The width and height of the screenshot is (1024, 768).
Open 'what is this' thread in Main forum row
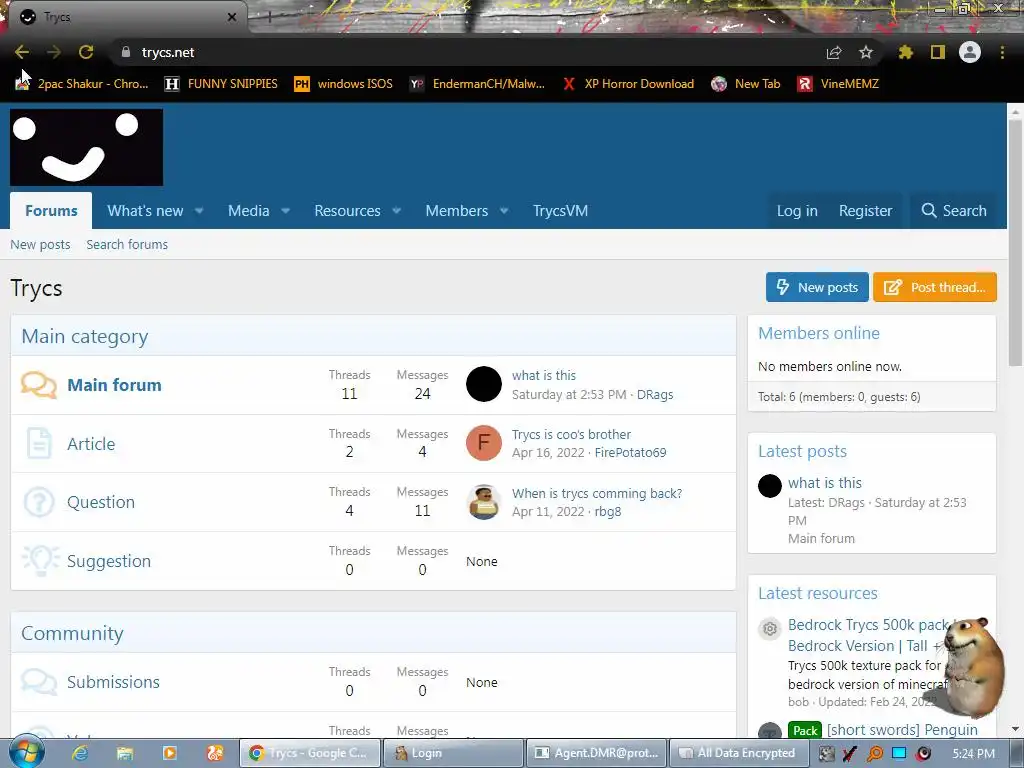click(543, 376)
